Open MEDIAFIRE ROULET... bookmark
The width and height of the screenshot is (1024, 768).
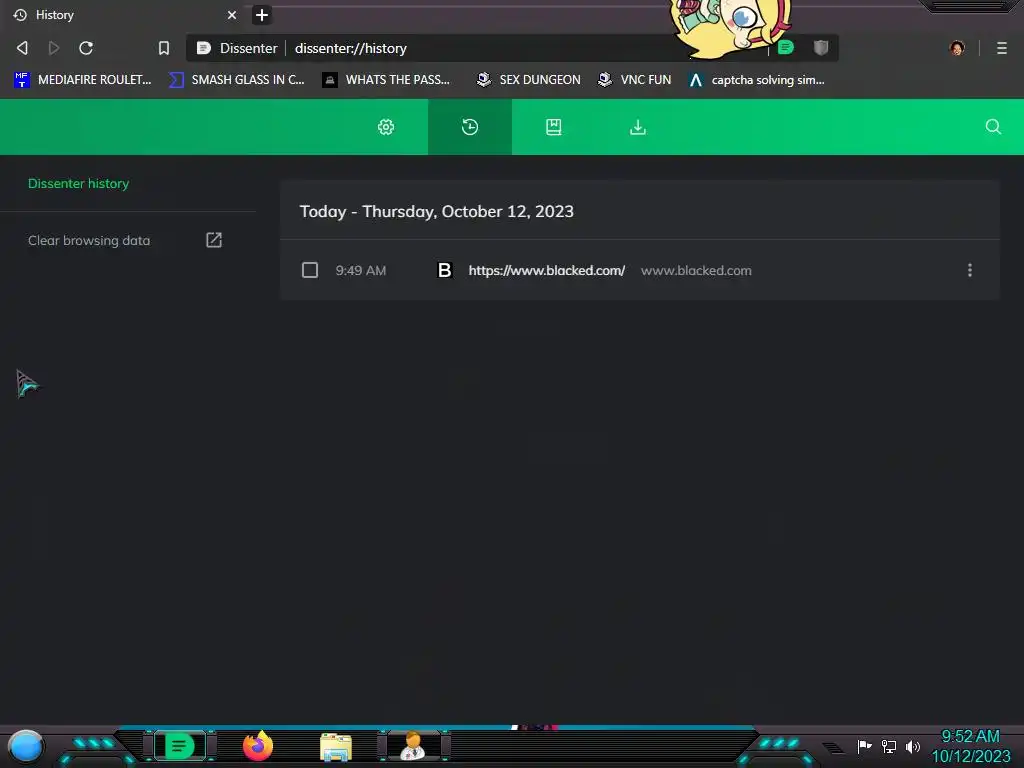coord(83,80)
